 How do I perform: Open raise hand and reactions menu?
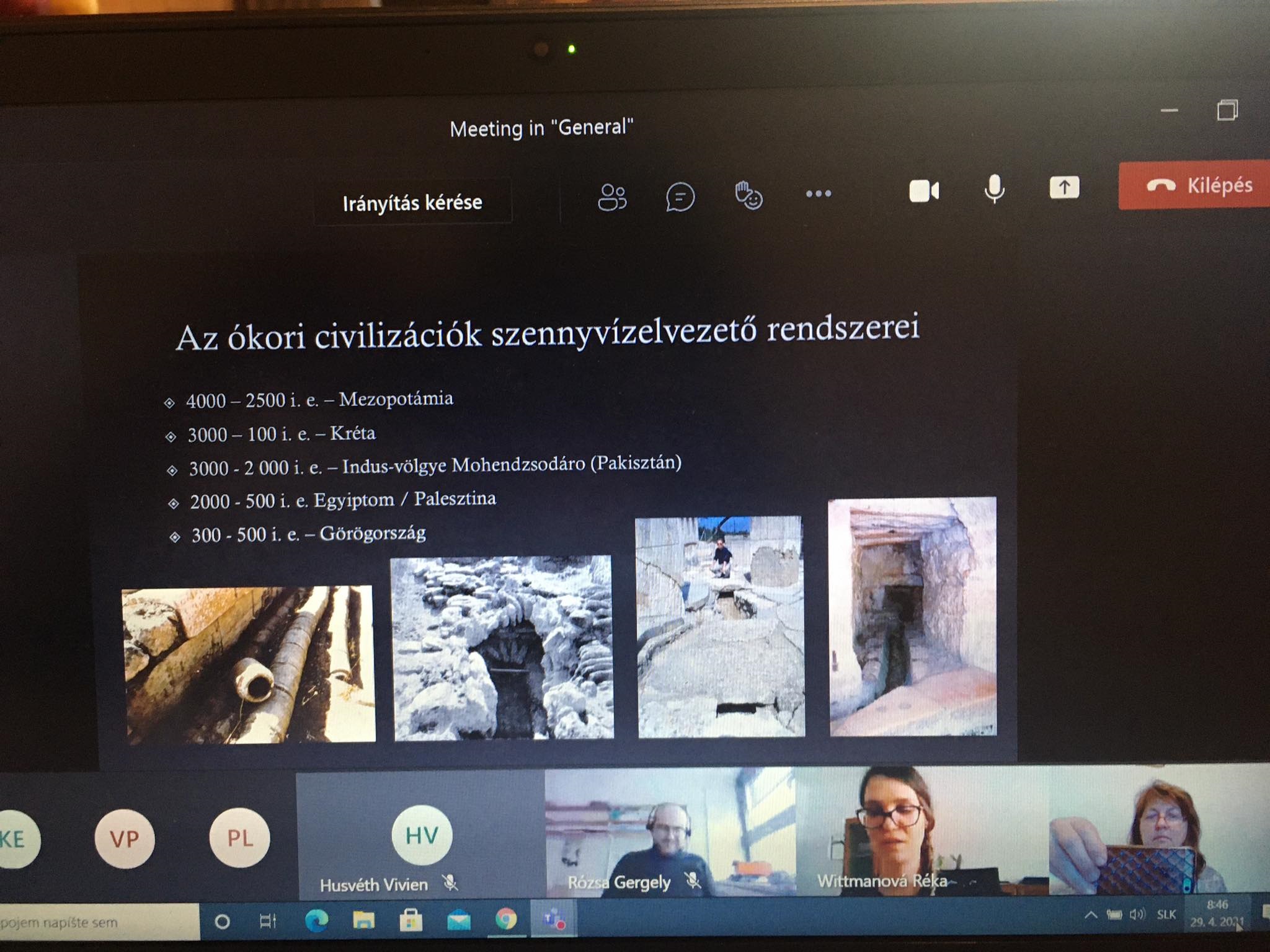pos(748,196)
